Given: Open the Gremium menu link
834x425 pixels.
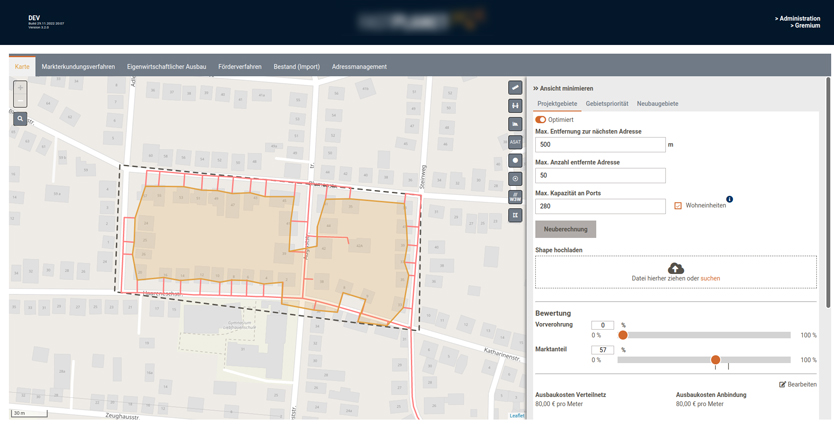Looking at the screenshot, I should pyautogui.click(x=805, y=26).
